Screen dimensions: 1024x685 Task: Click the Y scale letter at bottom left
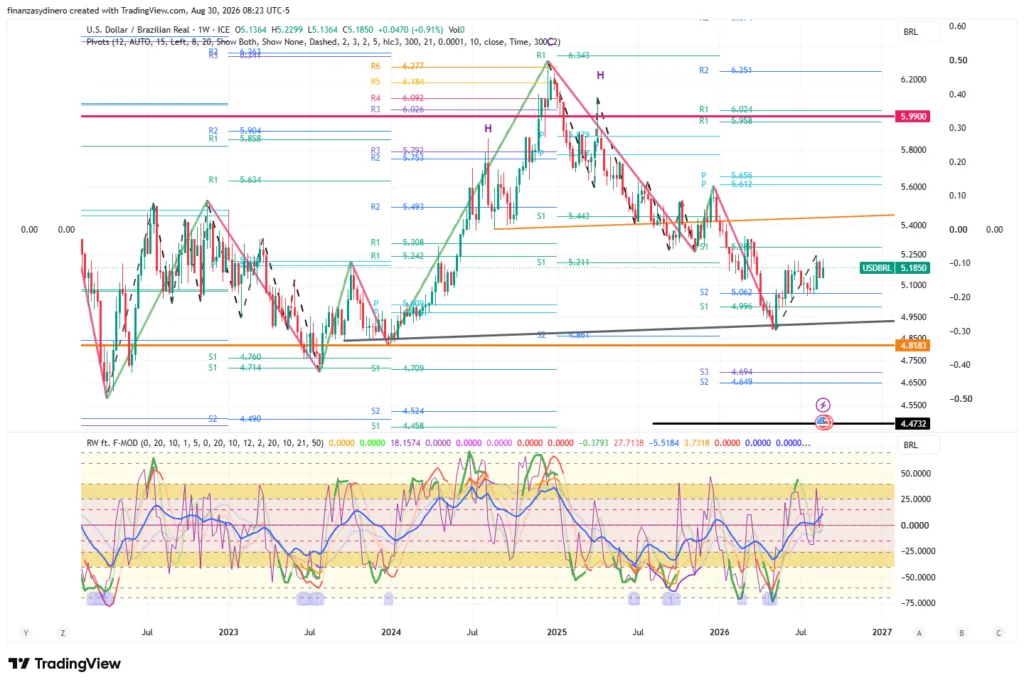pyautogui.click(x=25, y=633)
